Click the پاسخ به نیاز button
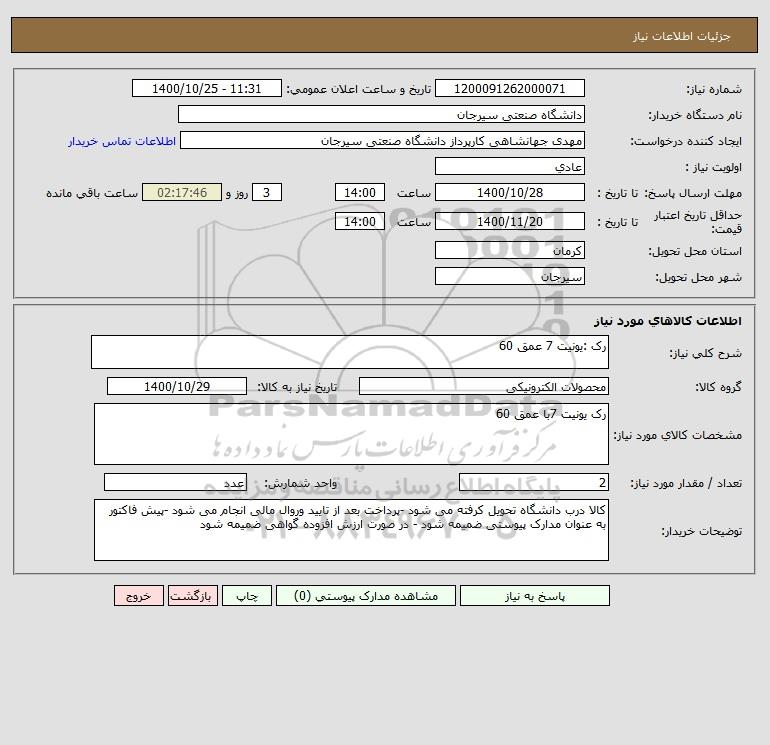 coord(534,596)
